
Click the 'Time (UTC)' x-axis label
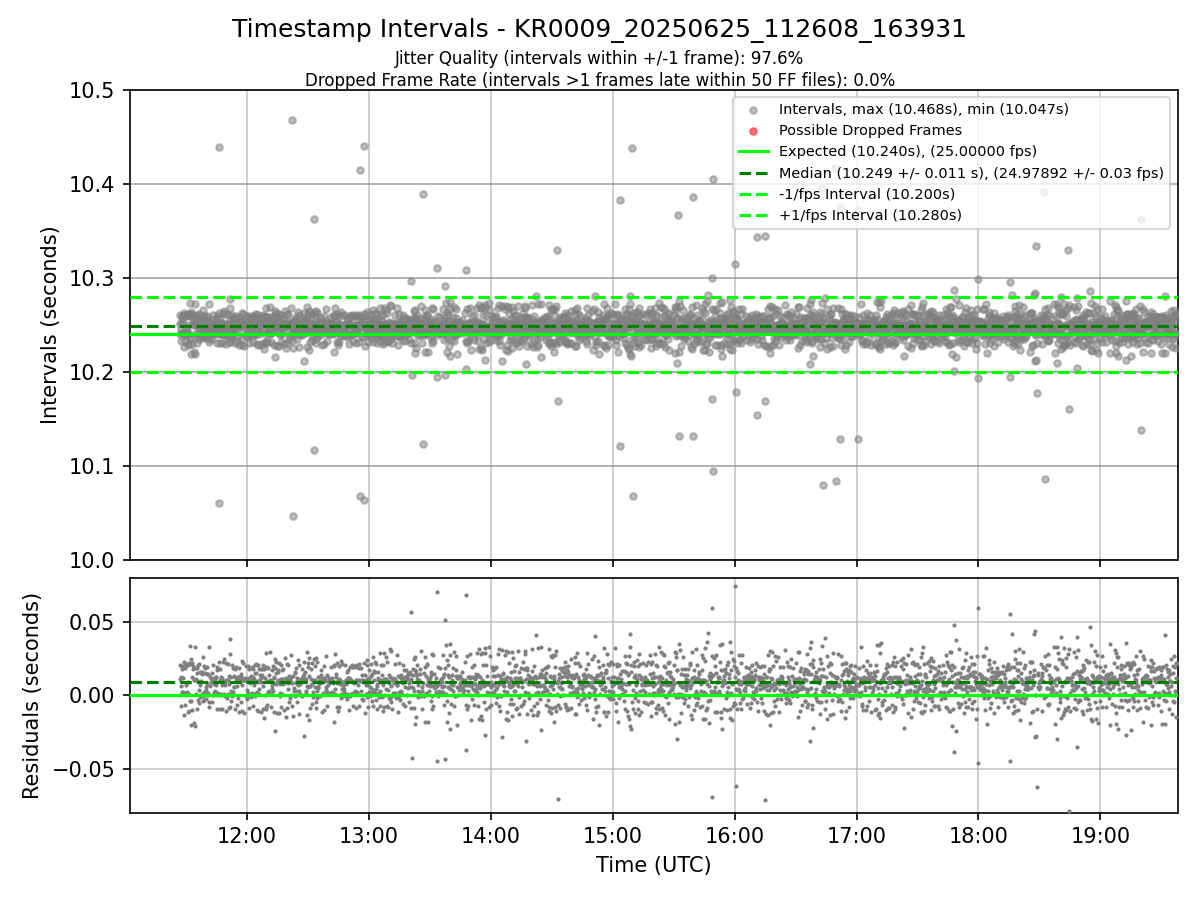[x=653, y=865]
